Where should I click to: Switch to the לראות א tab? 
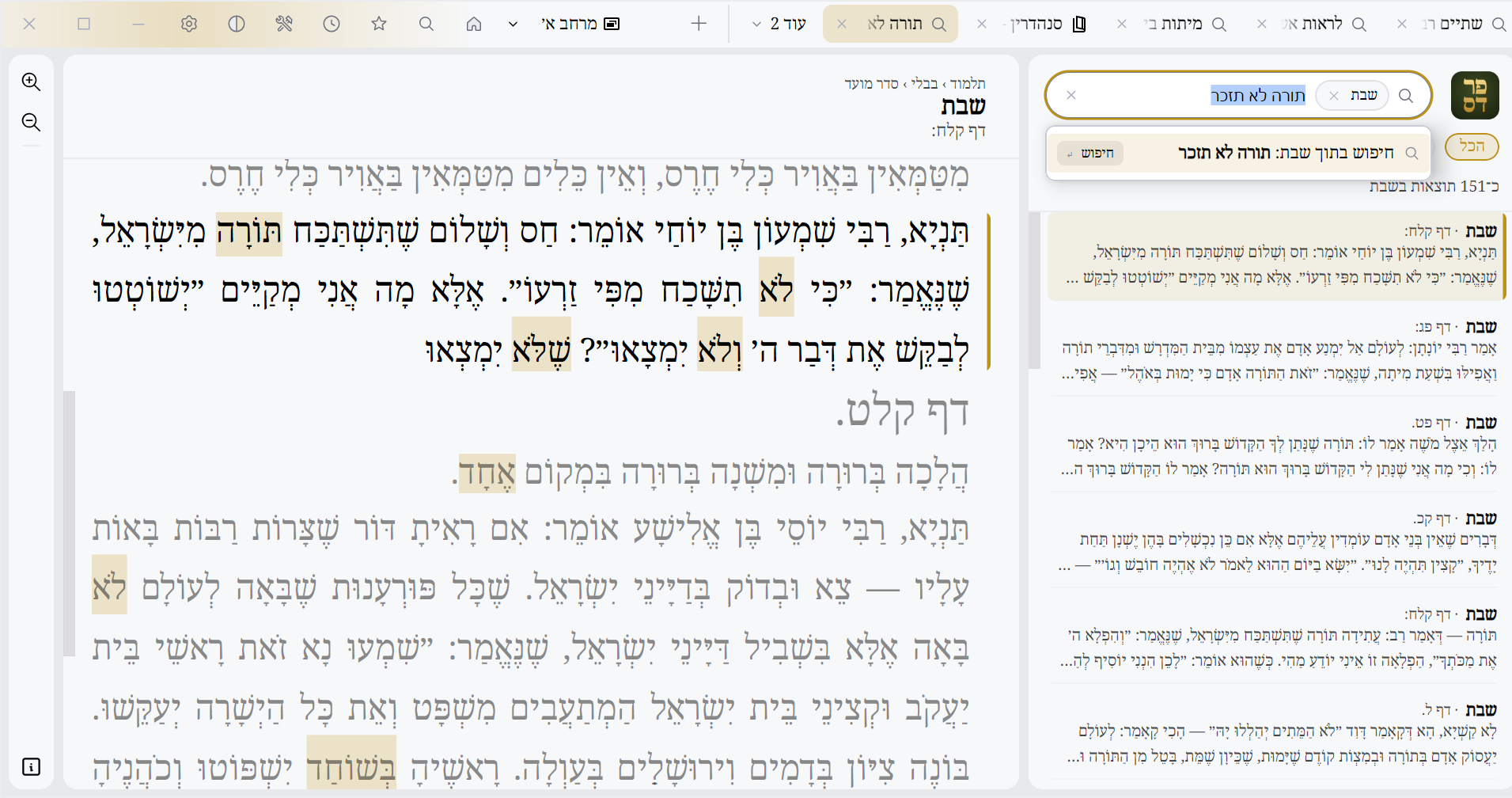[x=1312, y=24]
